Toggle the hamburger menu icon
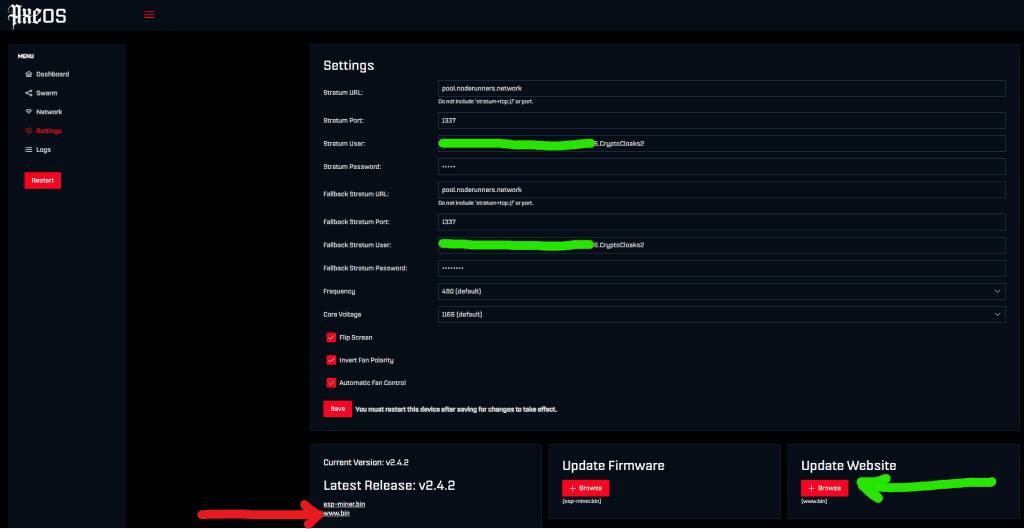 tap(149, 14)
